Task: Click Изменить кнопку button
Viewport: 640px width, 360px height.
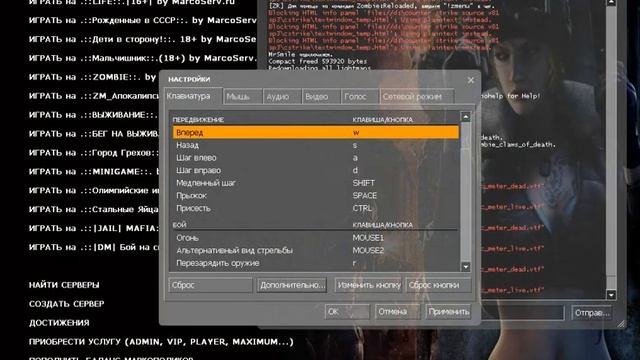Action: coord(369,285)
